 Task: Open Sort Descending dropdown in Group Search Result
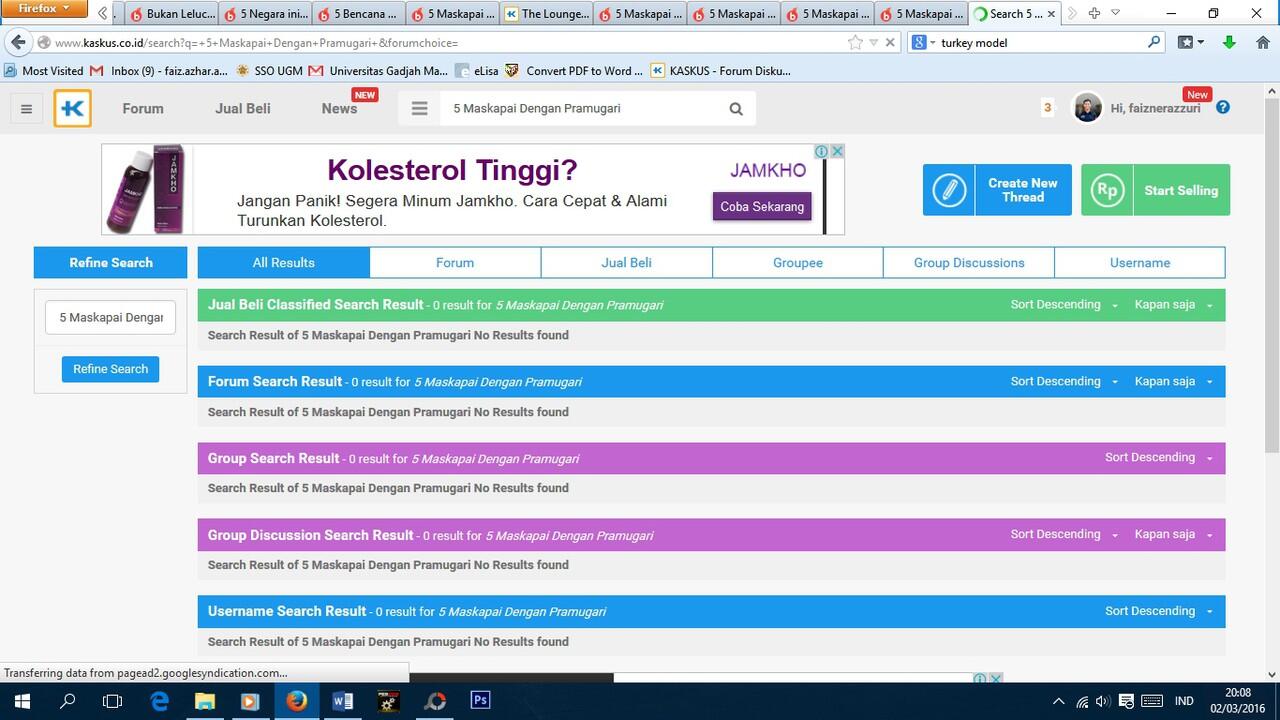coord(1159,457)
